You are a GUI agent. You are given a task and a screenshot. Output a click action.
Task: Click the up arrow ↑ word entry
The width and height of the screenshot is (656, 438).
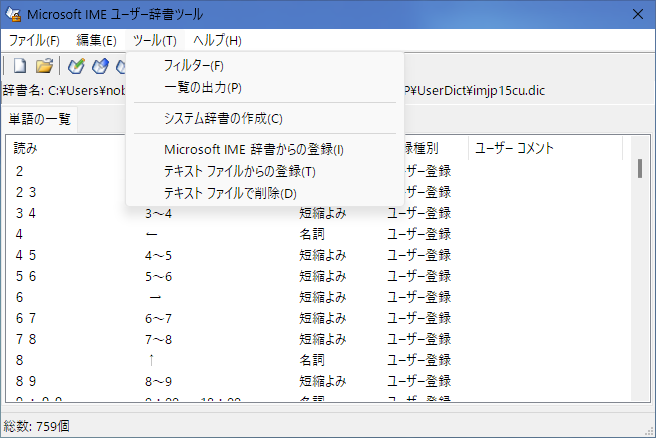tap(151, 360)
